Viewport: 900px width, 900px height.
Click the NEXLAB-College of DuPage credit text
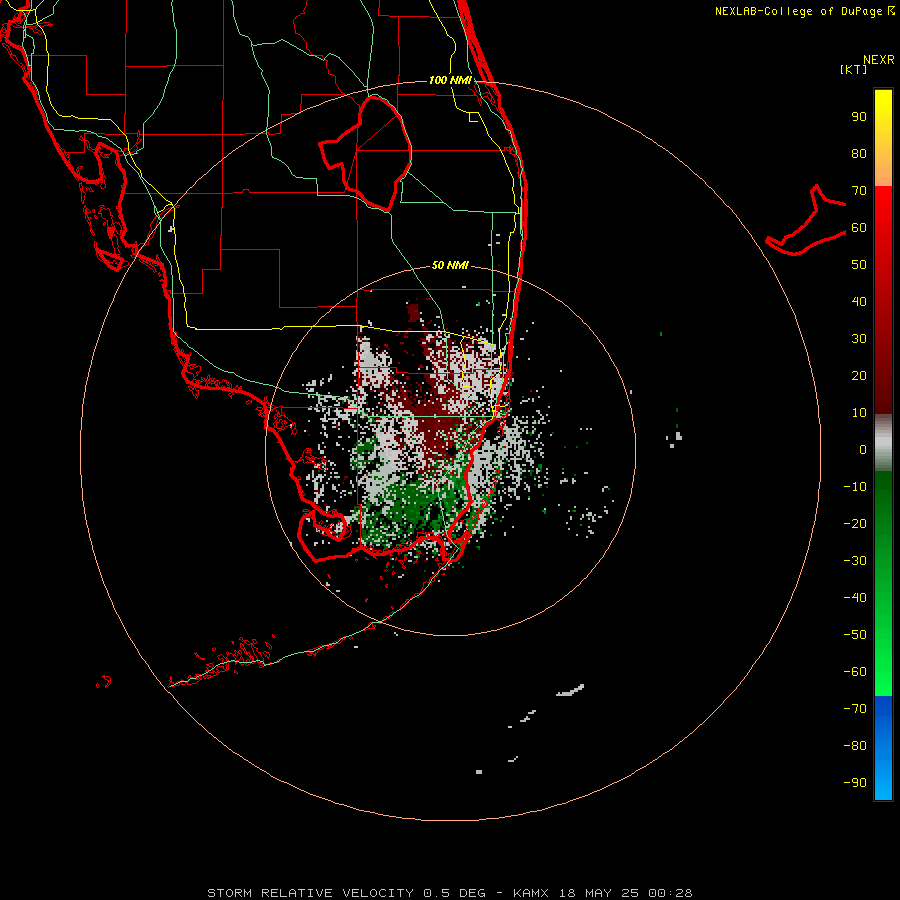tap(804, 11)
